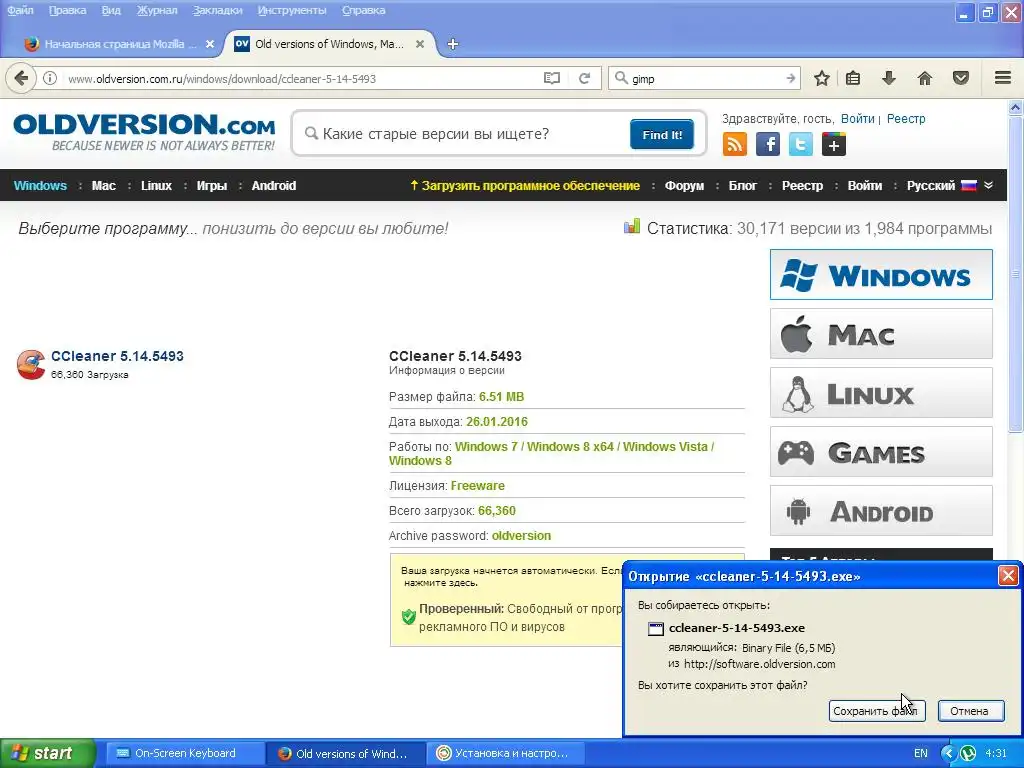Select Android in the black navigation bar
The image size is (1024, 768).
274,185
